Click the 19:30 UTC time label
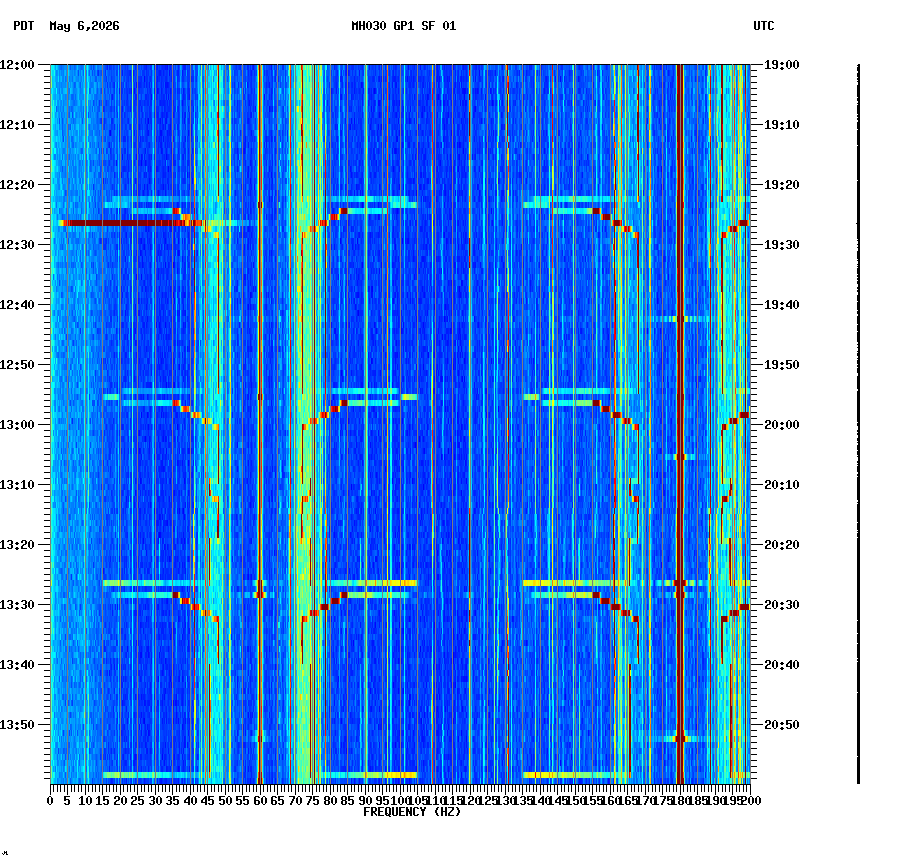Screen dimensions: 902x864 (782, 245)
